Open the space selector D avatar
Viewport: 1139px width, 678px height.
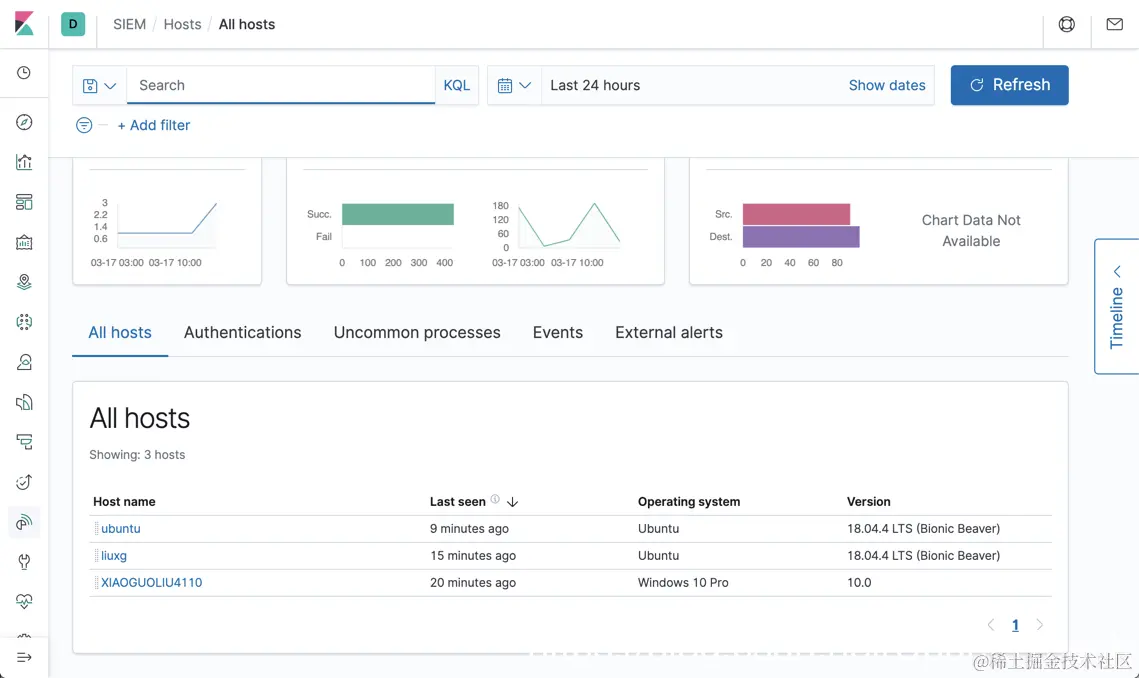coord(73,24)
